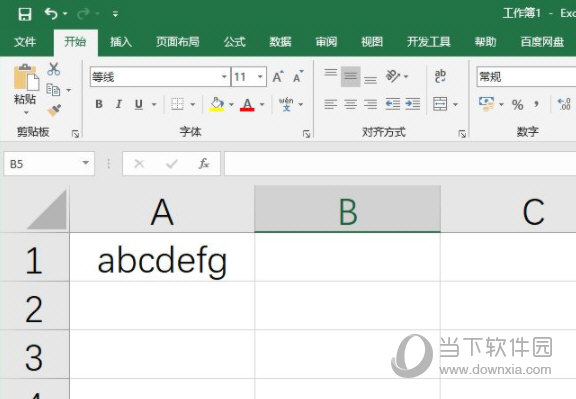Viewport: 576px width, 399px height.
Task: Open the font color dropdown arrow
Action: pos(262,105)
